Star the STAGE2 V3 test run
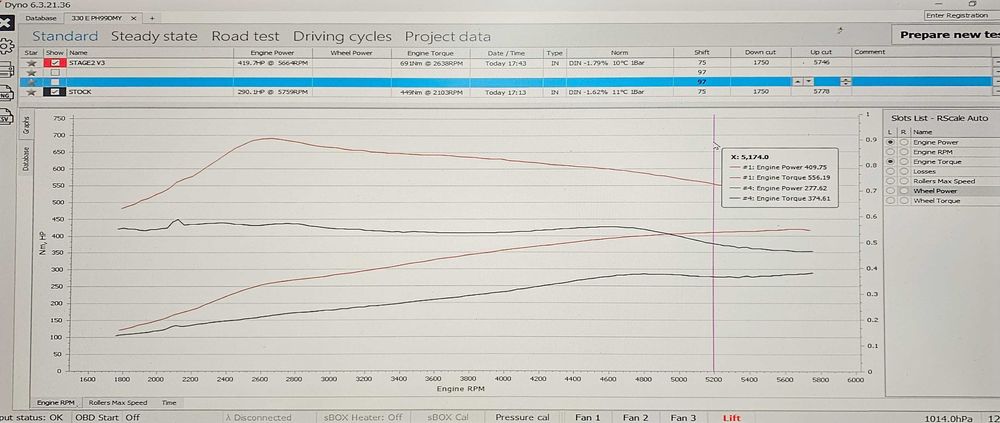The width and height of the screenshot is (1000, 423). [31, 63]
